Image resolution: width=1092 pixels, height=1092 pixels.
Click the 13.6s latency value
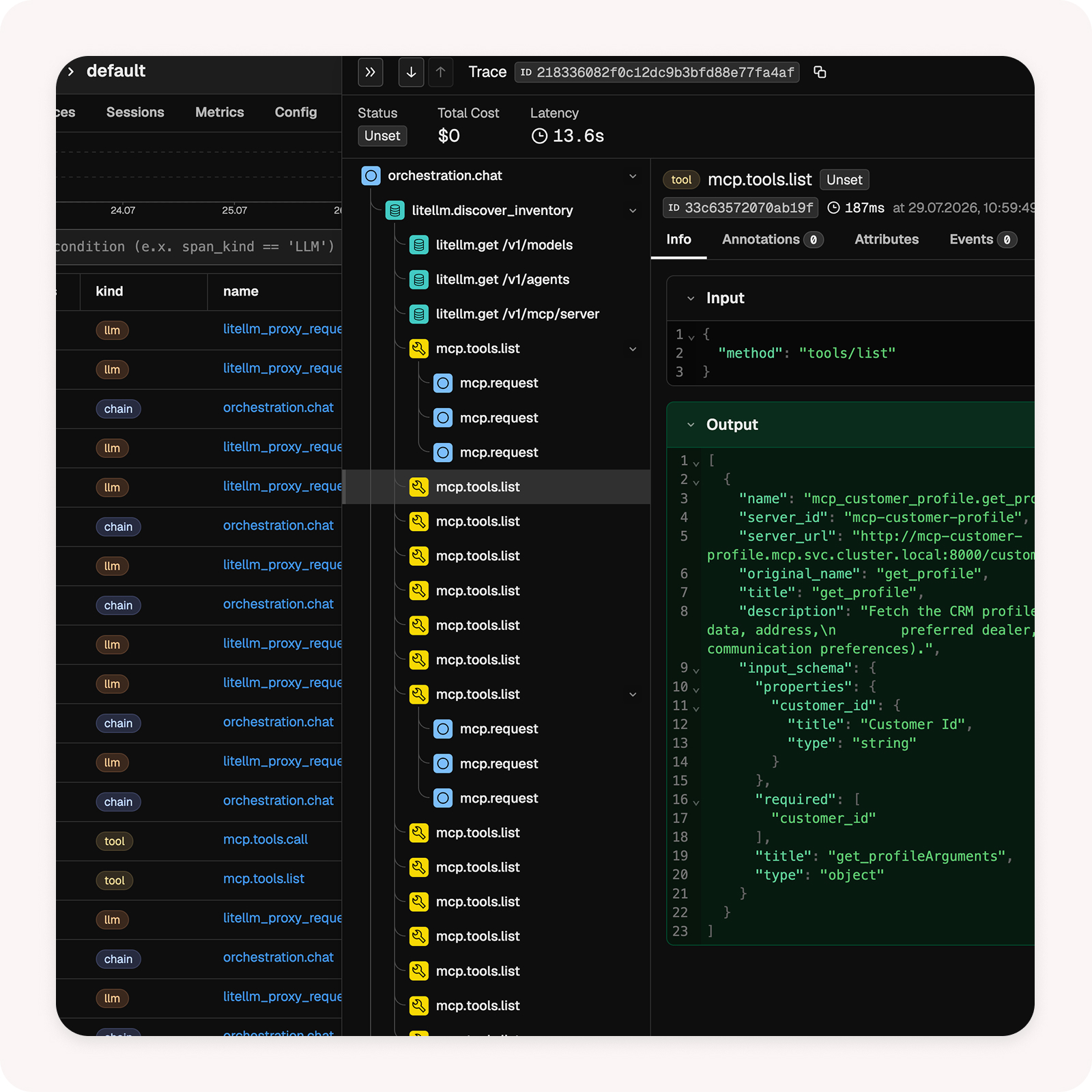(x=578, y=136)
